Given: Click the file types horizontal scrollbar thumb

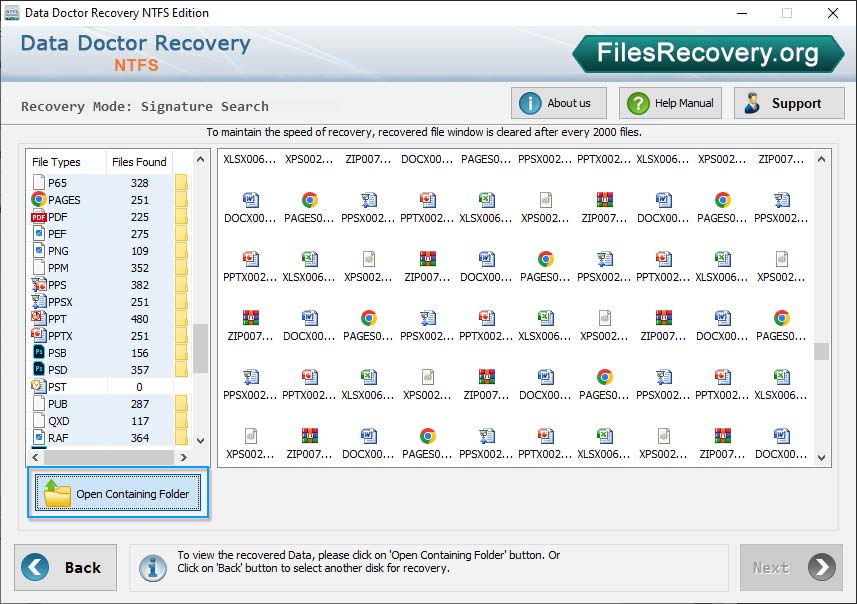Looking at the screenshot, I should (x=109, y=457).
